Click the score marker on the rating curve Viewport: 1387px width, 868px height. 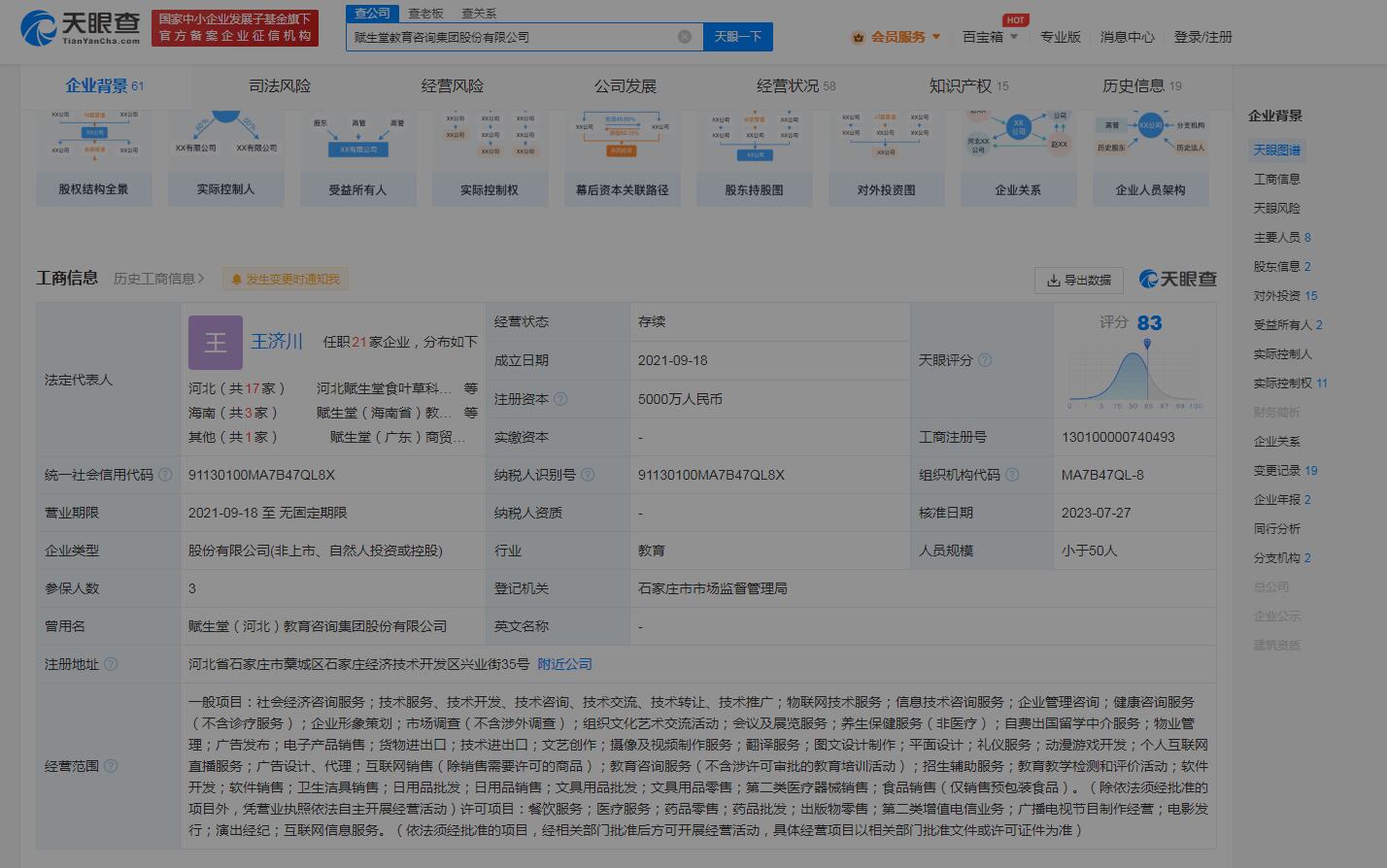tap(1147, 345)
